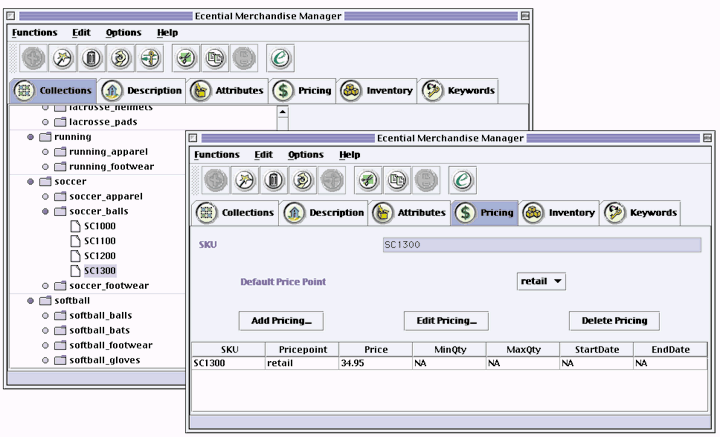This screenshot has height=437, width=720.
Task: Click the greyed plus icon in the back window toolbar
Action: [34, 58]
